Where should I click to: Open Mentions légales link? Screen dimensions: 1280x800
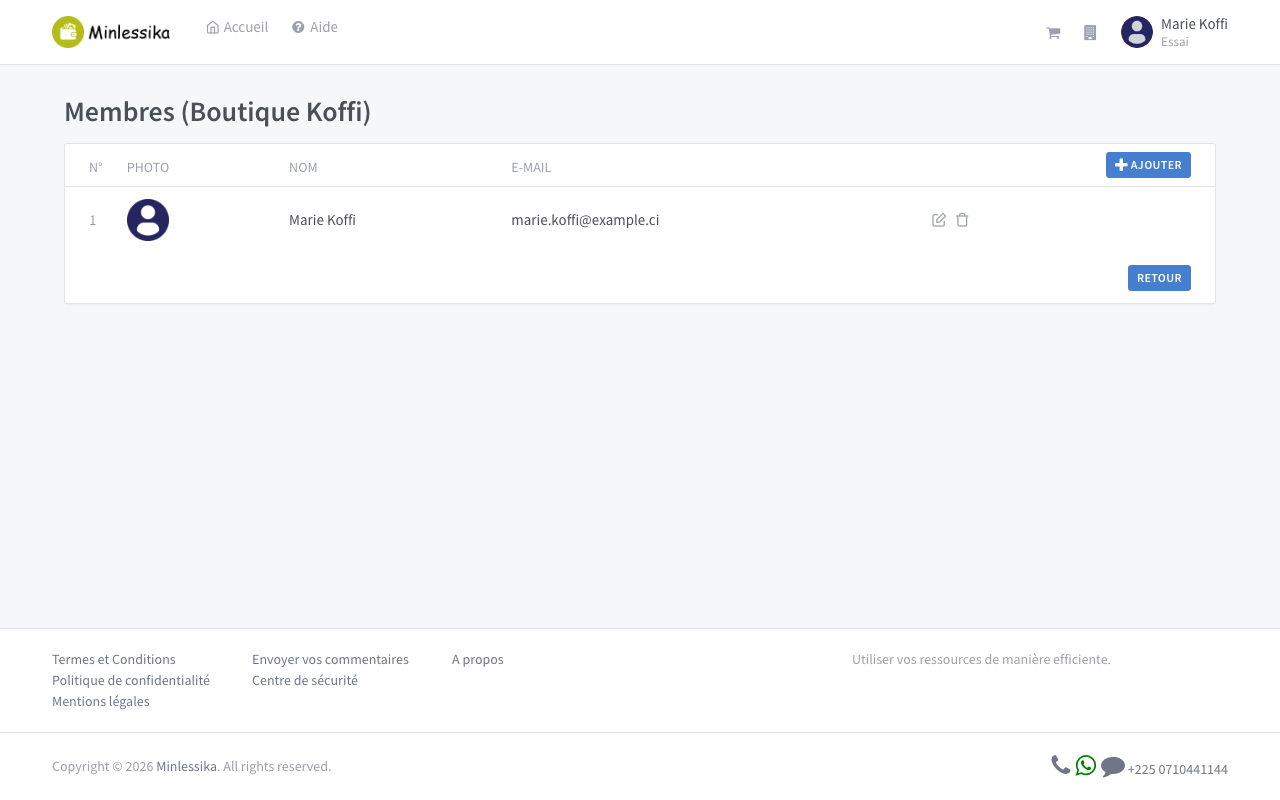101,702
